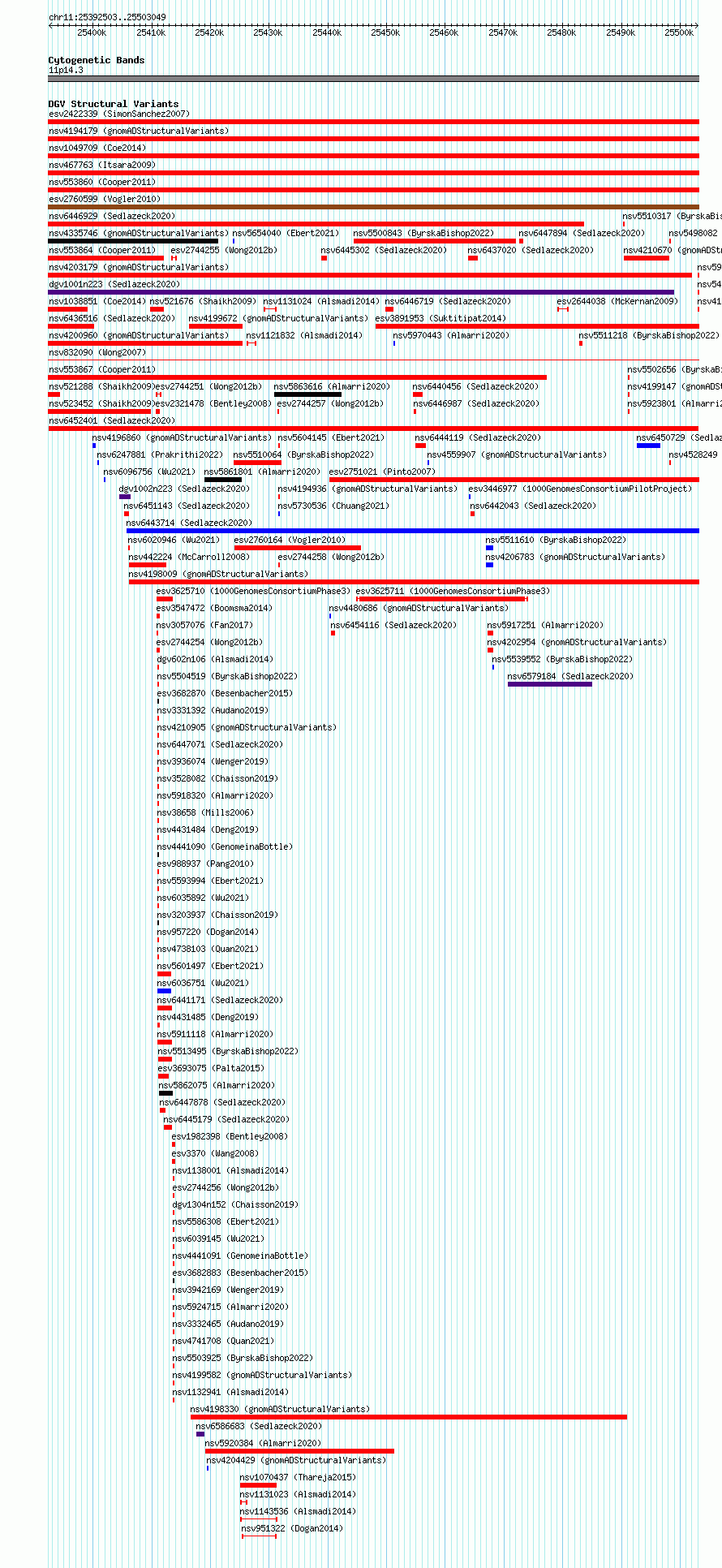Image resolution: width=722 pixels, height=1568 pixels.
Task: Open nsv5654040 (Ebert2021) label
Action: [286, 233]
